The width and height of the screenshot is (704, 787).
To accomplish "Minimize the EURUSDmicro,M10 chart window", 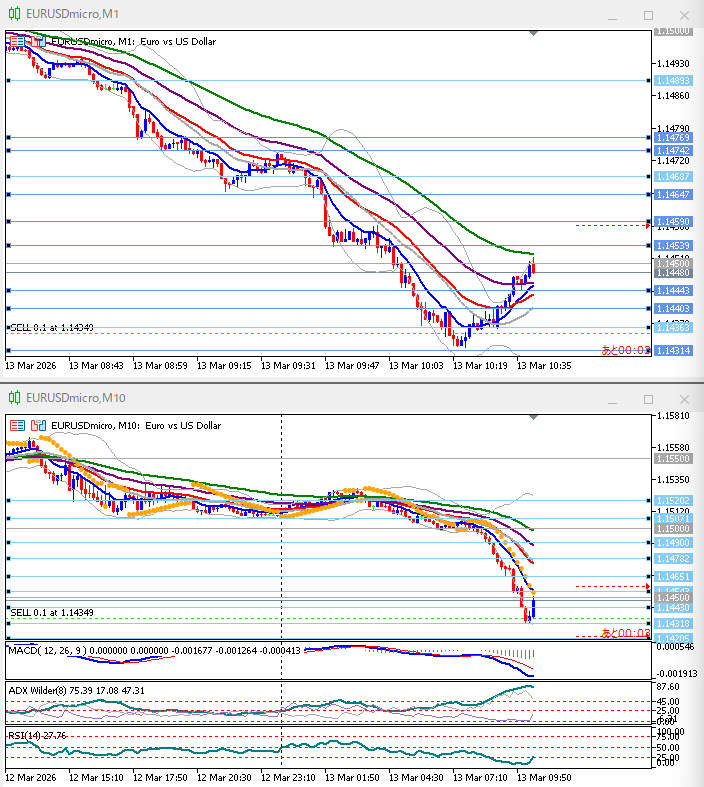I will pyautogui.click(x=612, y=399).
